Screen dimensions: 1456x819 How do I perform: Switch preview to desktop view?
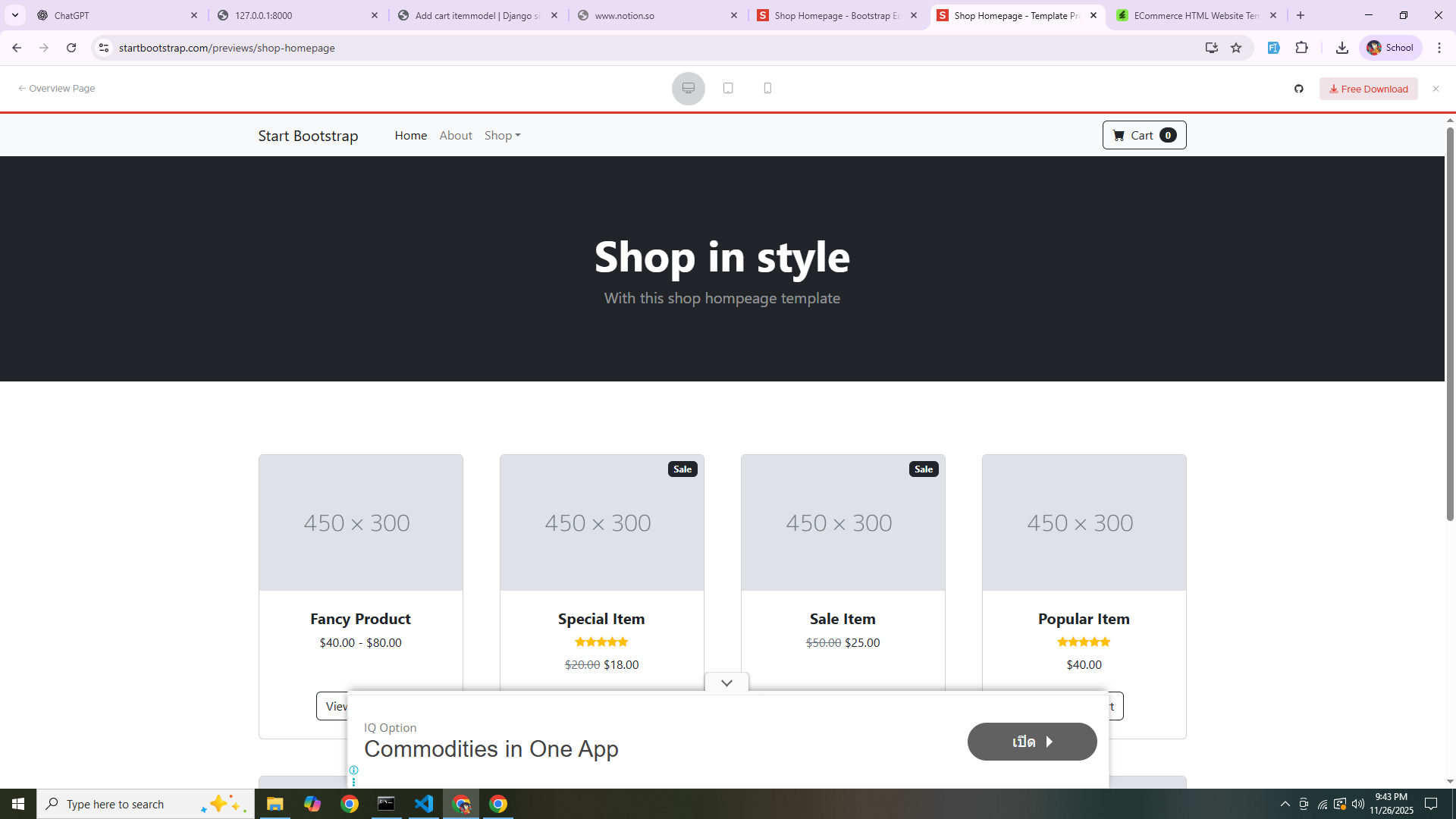click(x=688, y=88)
